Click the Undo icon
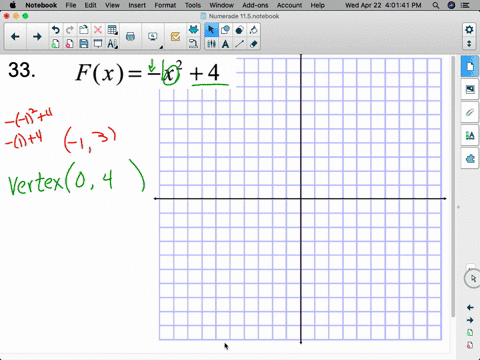Image resolution: width=480 pixels, height=360 pixels. [x=55, y=30]
